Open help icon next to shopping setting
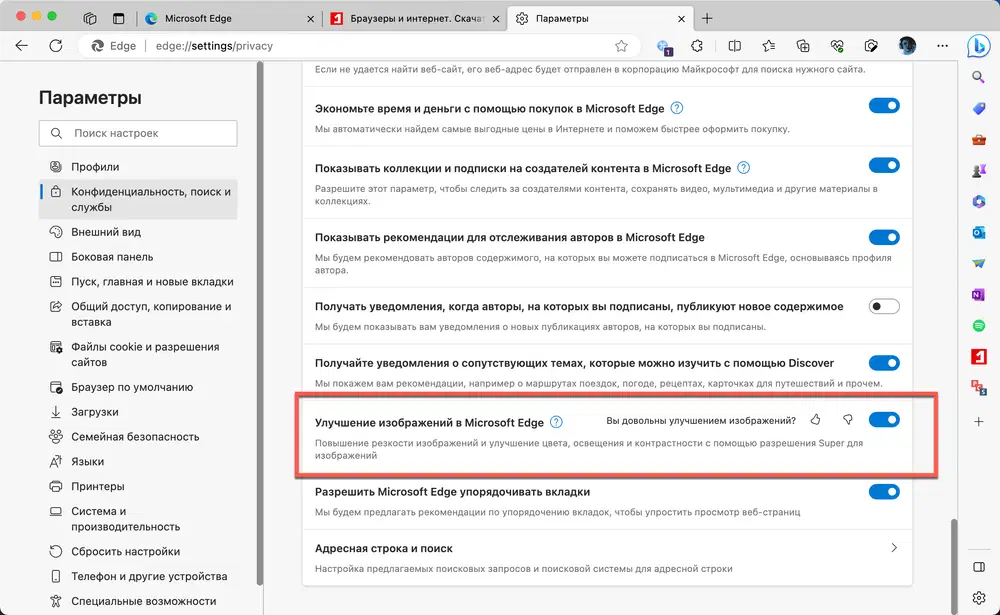This screenshot has height=615, width=1000. 677,108
